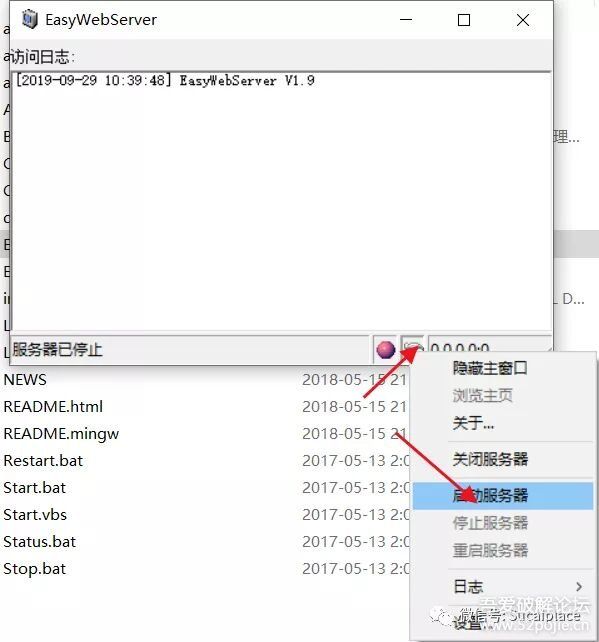The image size is (599, 642).
Task: Click 关闭服务器 in the context menu
Action: tap(490, 459)
